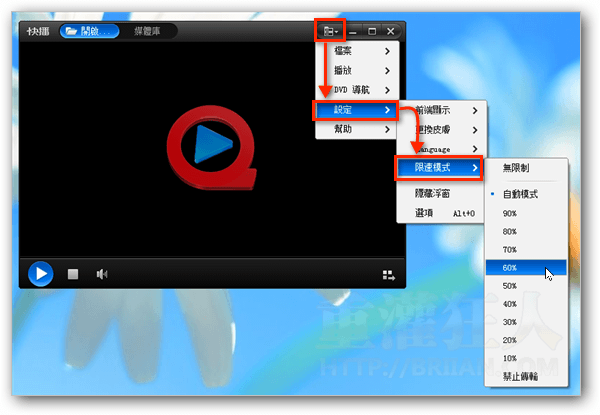
Task: Open the playlist panel icon at bottom right
Action: pos(388,275)
